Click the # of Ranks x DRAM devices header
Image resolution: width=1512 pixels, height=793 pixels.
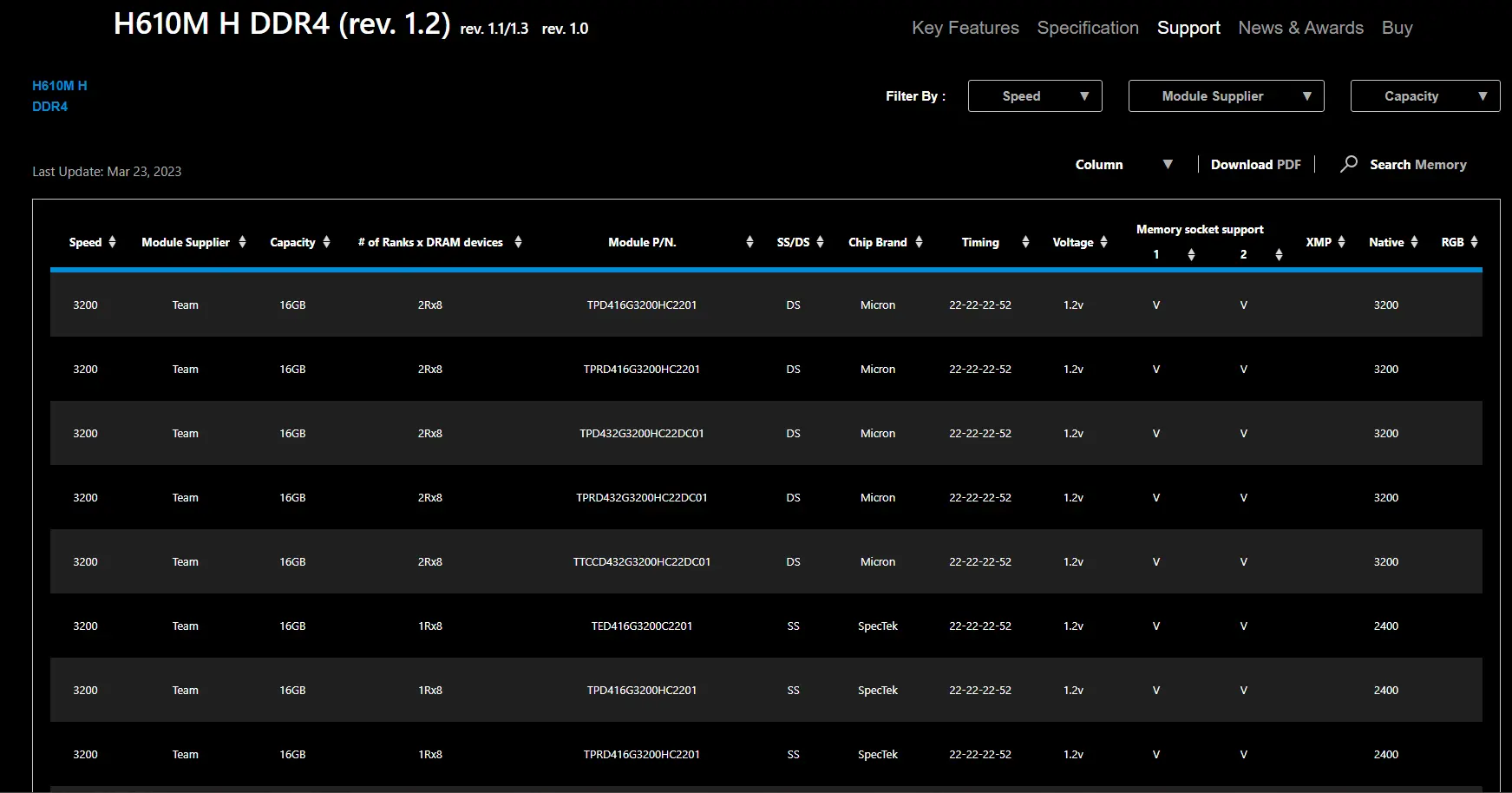(x=430, y=242)
